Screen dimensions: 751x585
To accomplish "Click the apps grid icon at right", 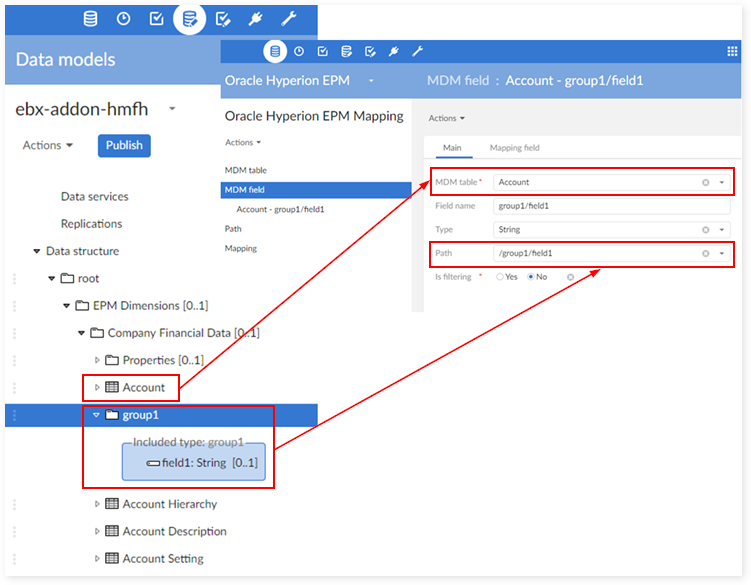I will 732,51.
